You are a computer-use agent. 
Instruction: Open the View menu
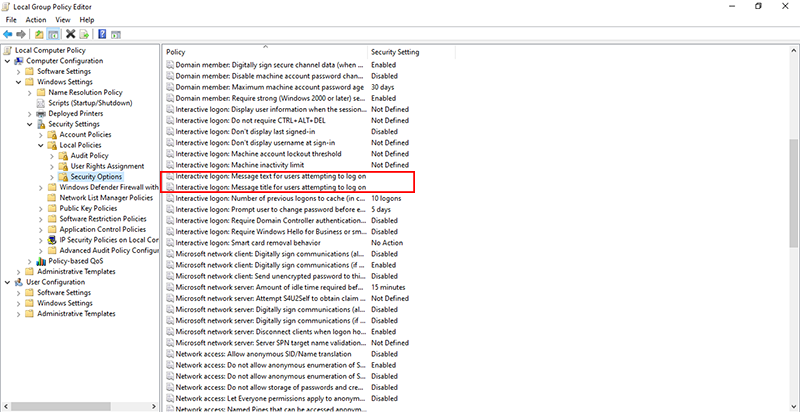click(x=63, y=20)
